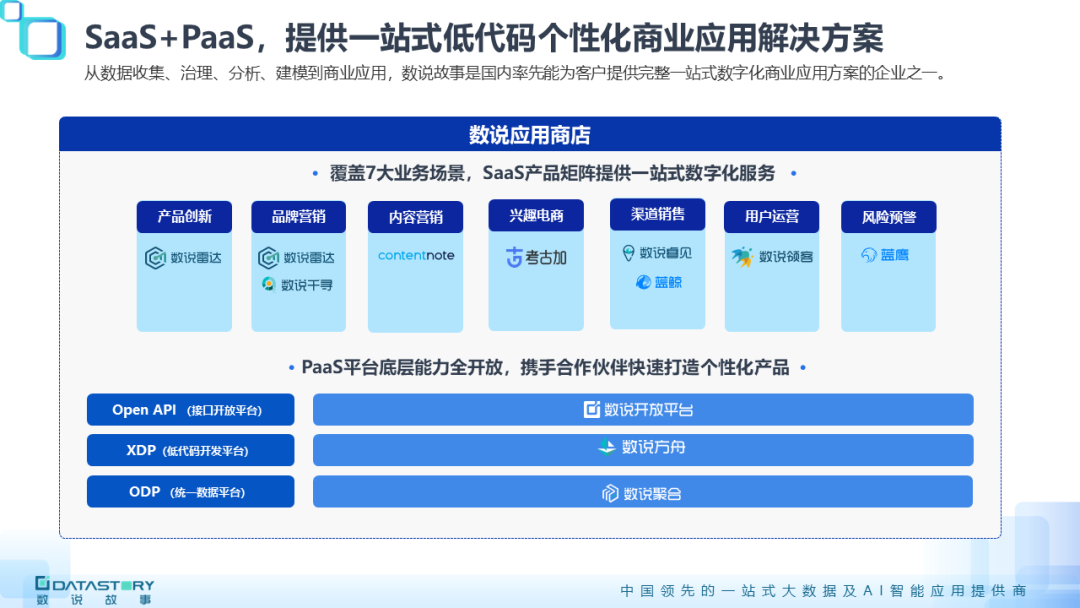Select the 内容营销 category header

click(415, 218)
